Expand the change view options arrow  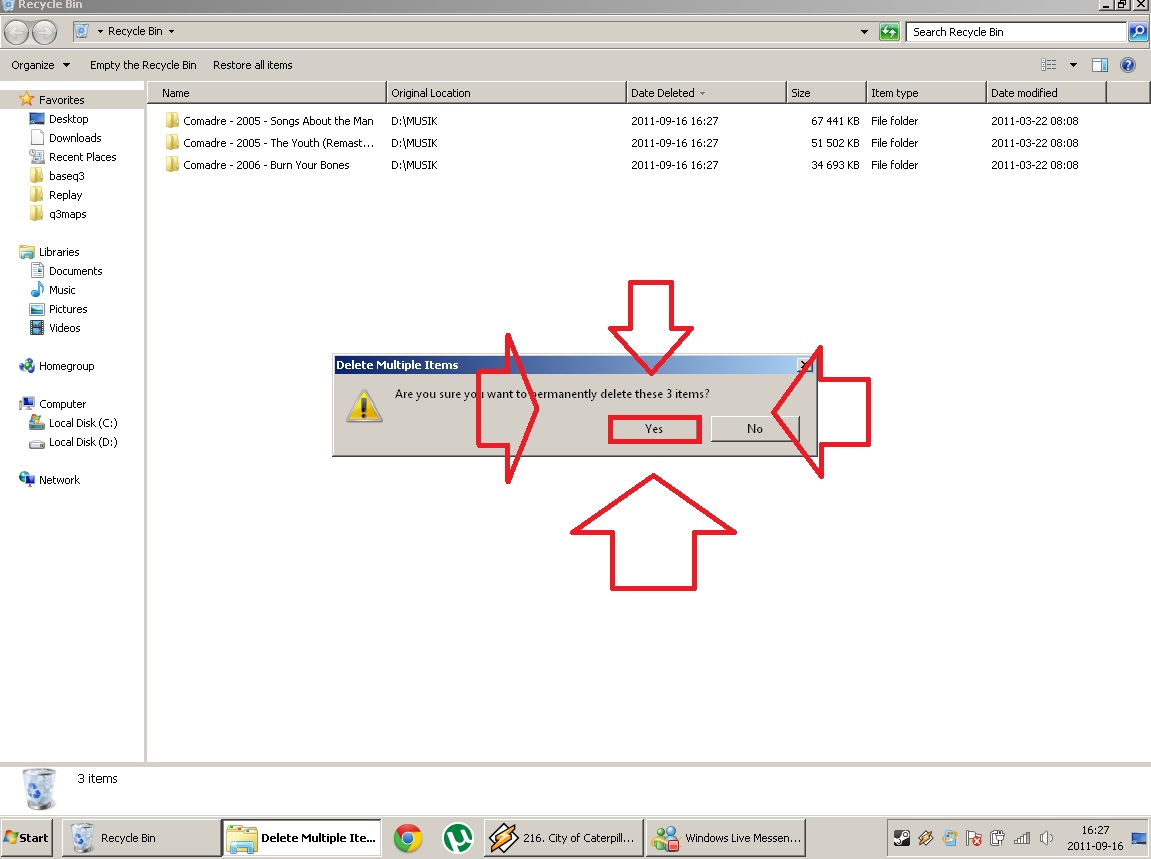pyautogui.click(x=1073, y=65)
